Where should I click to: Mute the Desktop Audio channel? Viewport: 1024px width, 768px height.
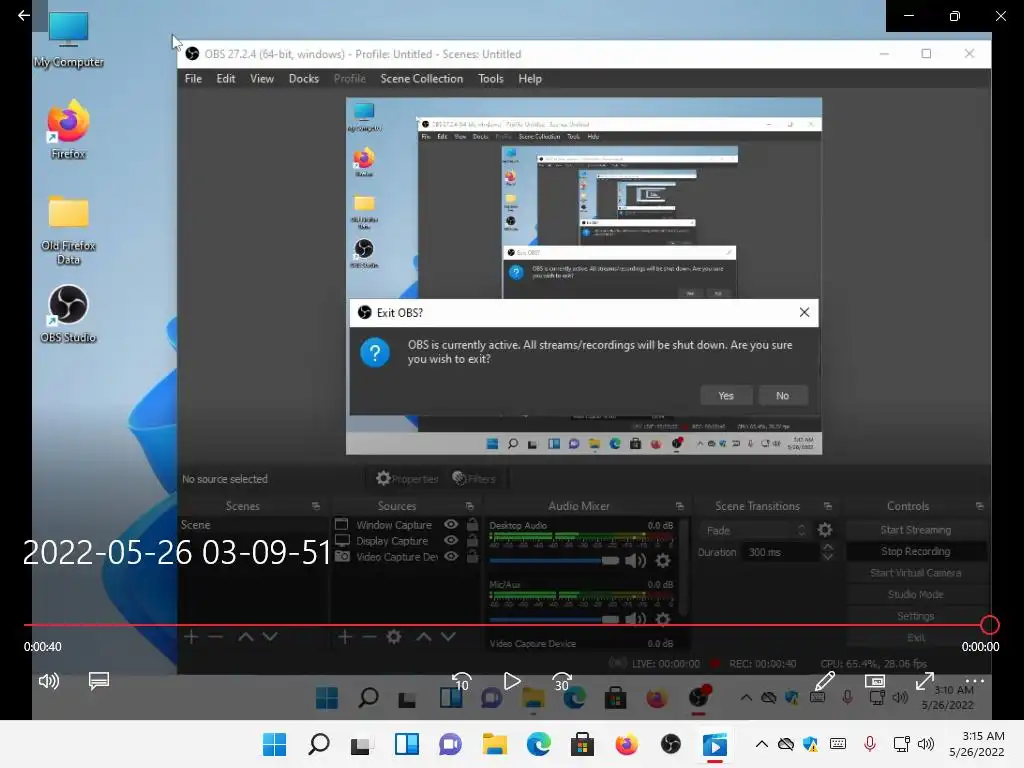click(x=635, y=560)
